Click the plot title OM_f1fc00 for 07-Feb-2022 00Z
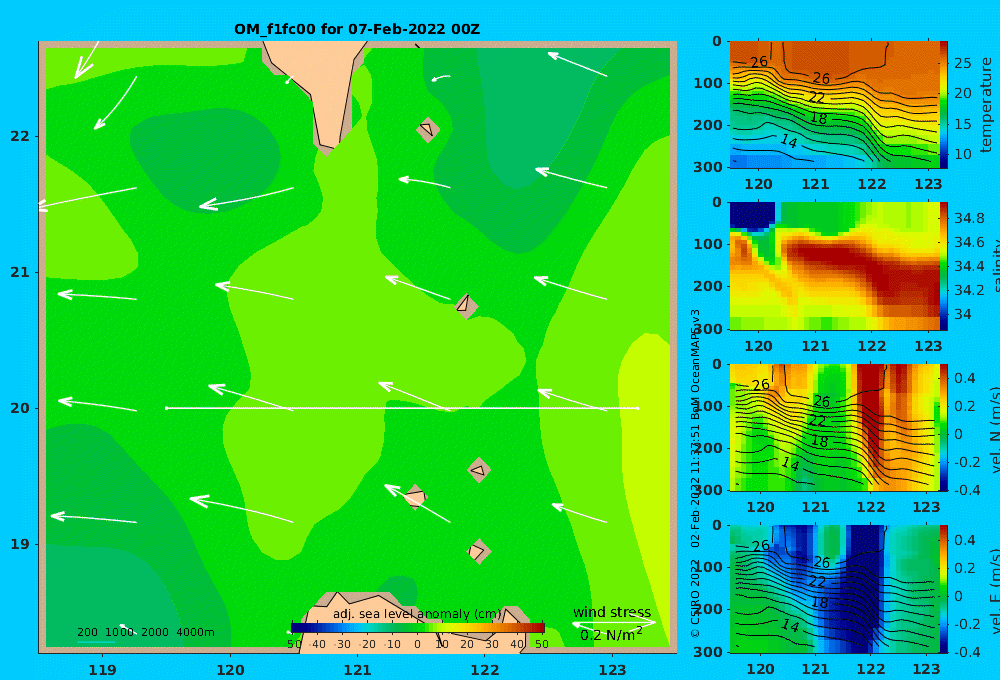1000x680 pixels. tap(357, 29)
